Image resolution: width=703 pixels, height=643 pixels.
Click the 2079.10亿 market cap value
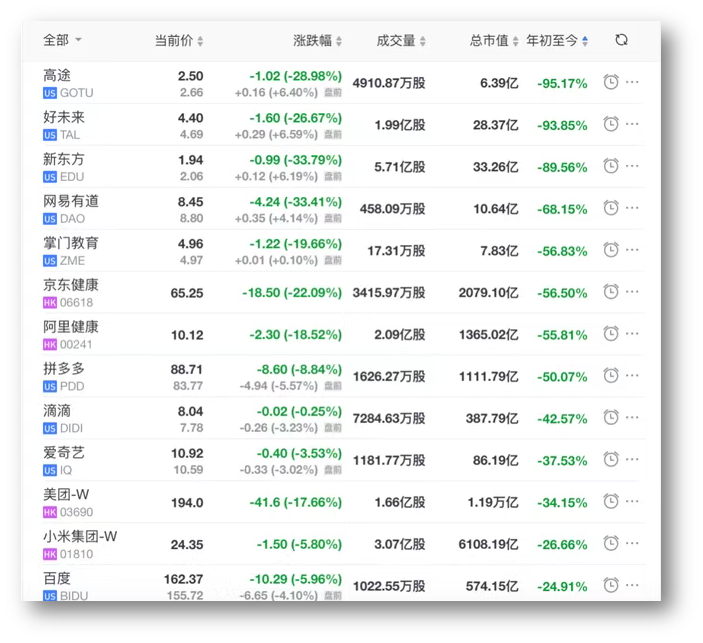[488, 293]
